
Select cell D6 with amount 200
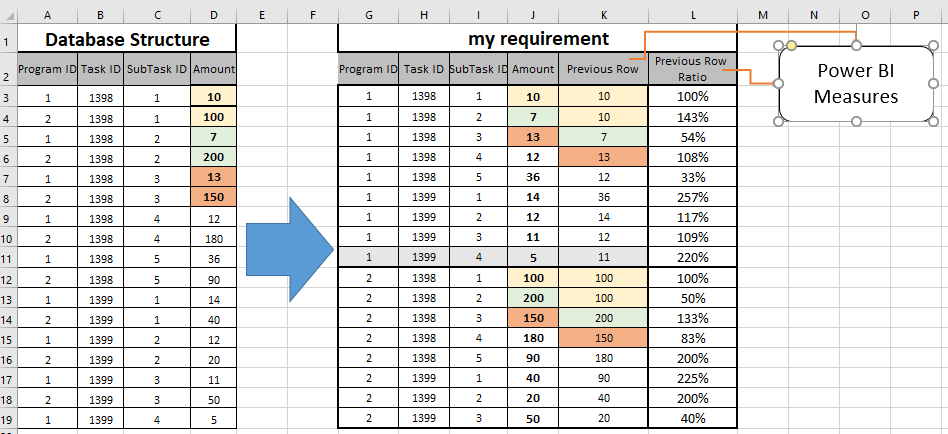pyautogui.click(x=213, y=157)
